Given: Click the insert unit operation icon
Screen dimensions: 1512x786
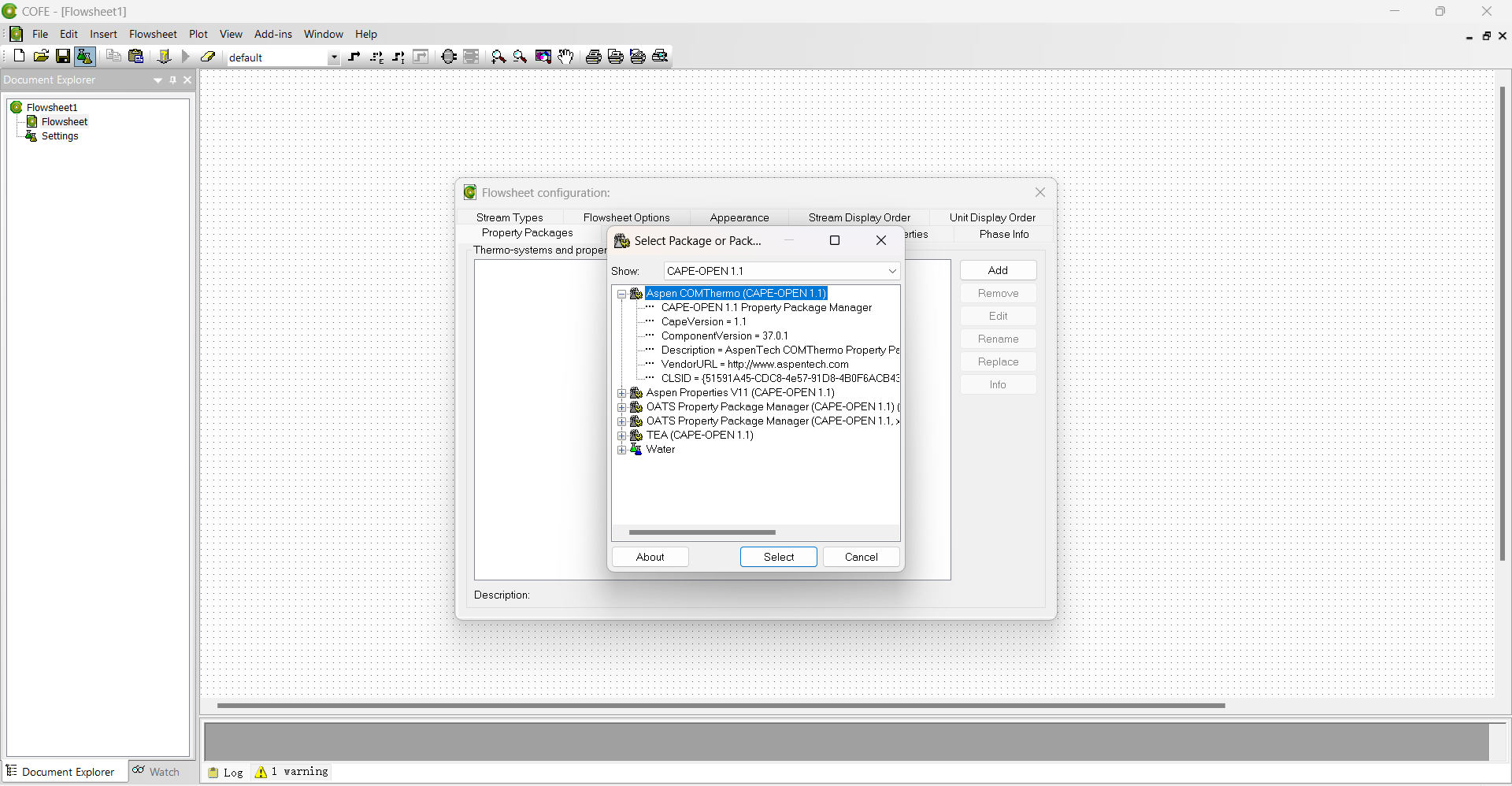Looking at the screenshot, I should [x=449, y=57].
